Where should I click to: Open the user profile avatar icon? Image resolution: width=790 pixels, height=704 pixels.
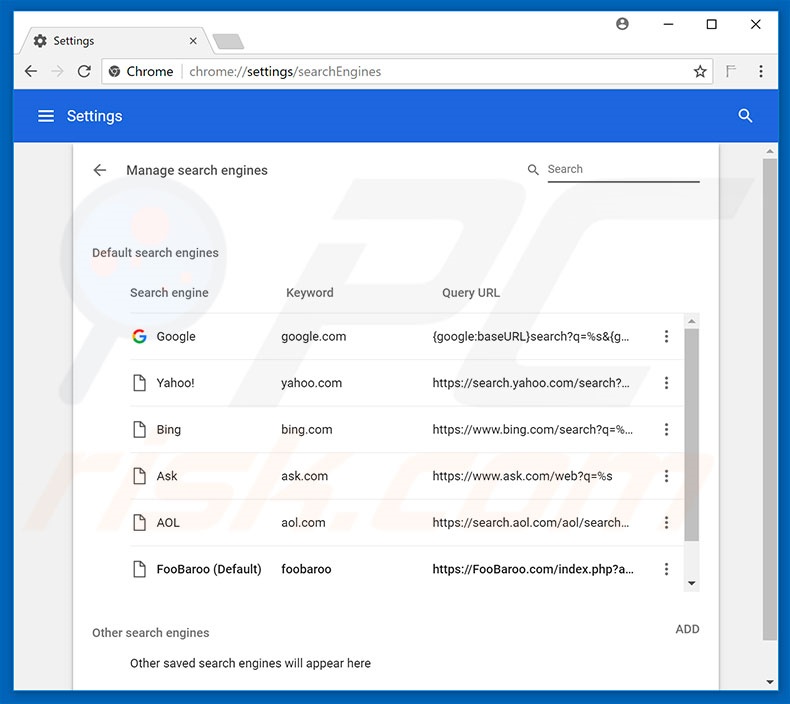[x=622, y=24]
